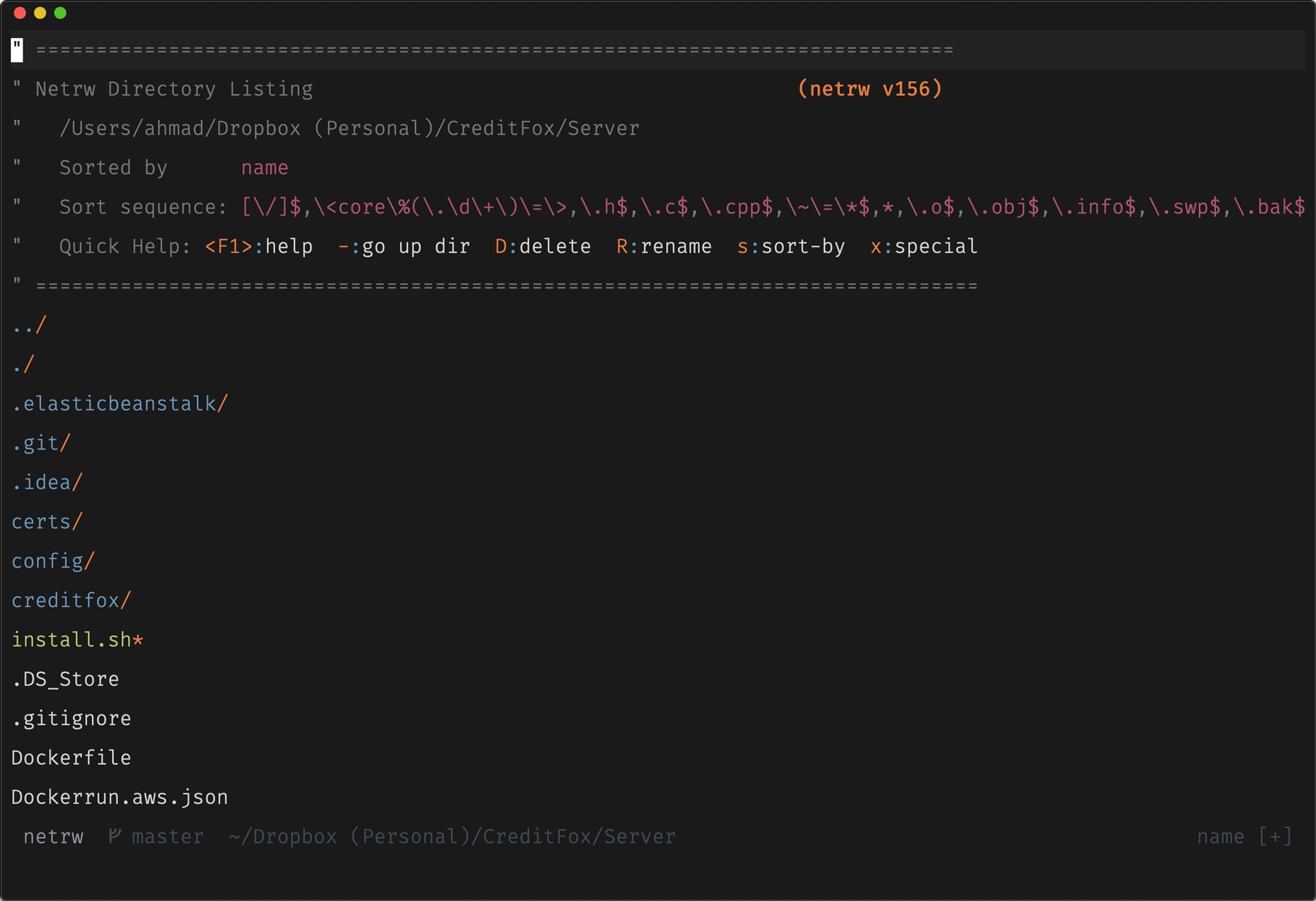Image resolution: width=1316 pixels, height=901 pixels.
Task: Open the .git/ directory
Action: coord(42,443)
